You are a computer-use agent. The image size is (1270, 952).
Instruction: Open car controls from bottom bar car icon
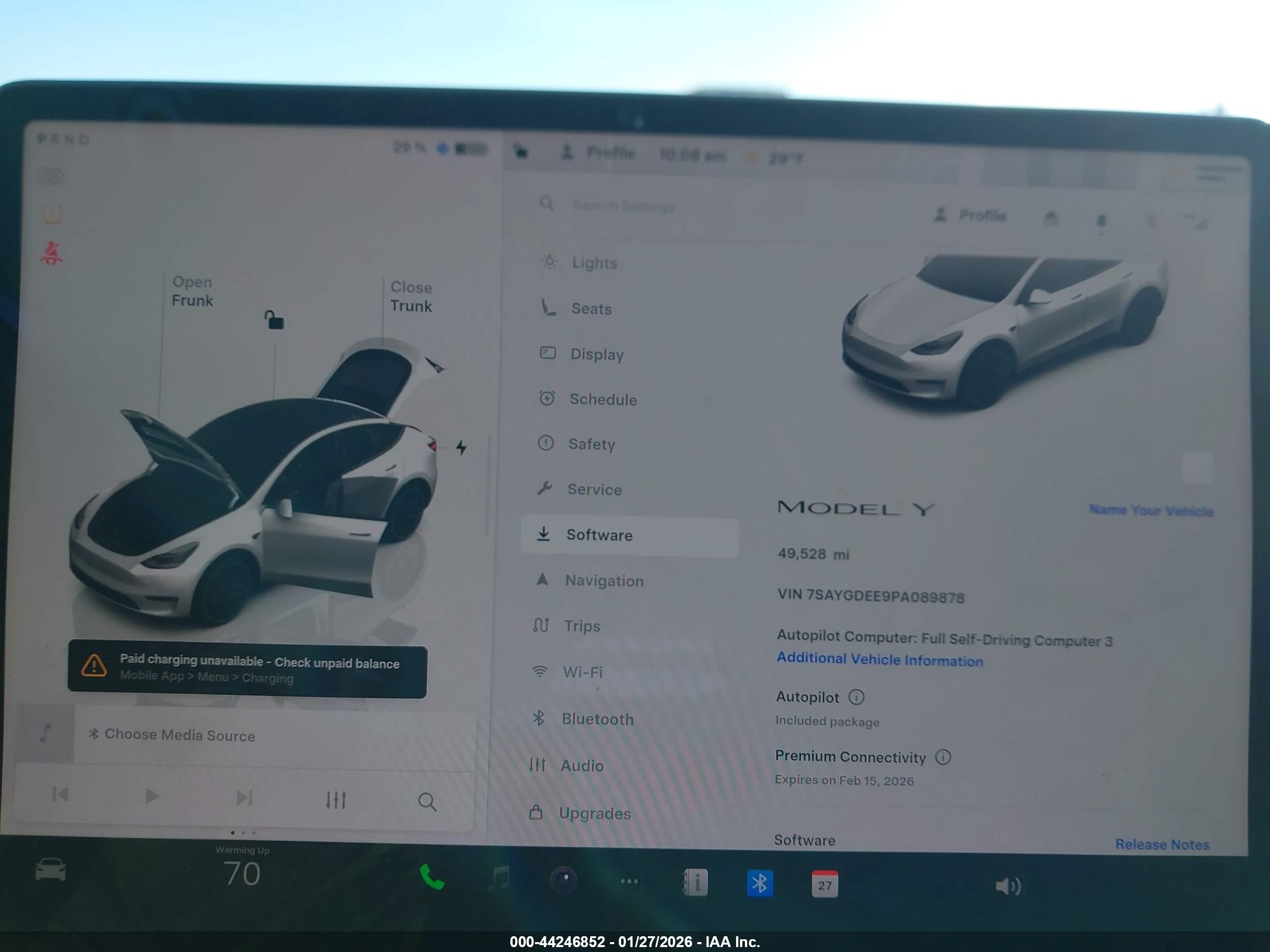coord(50,870)
